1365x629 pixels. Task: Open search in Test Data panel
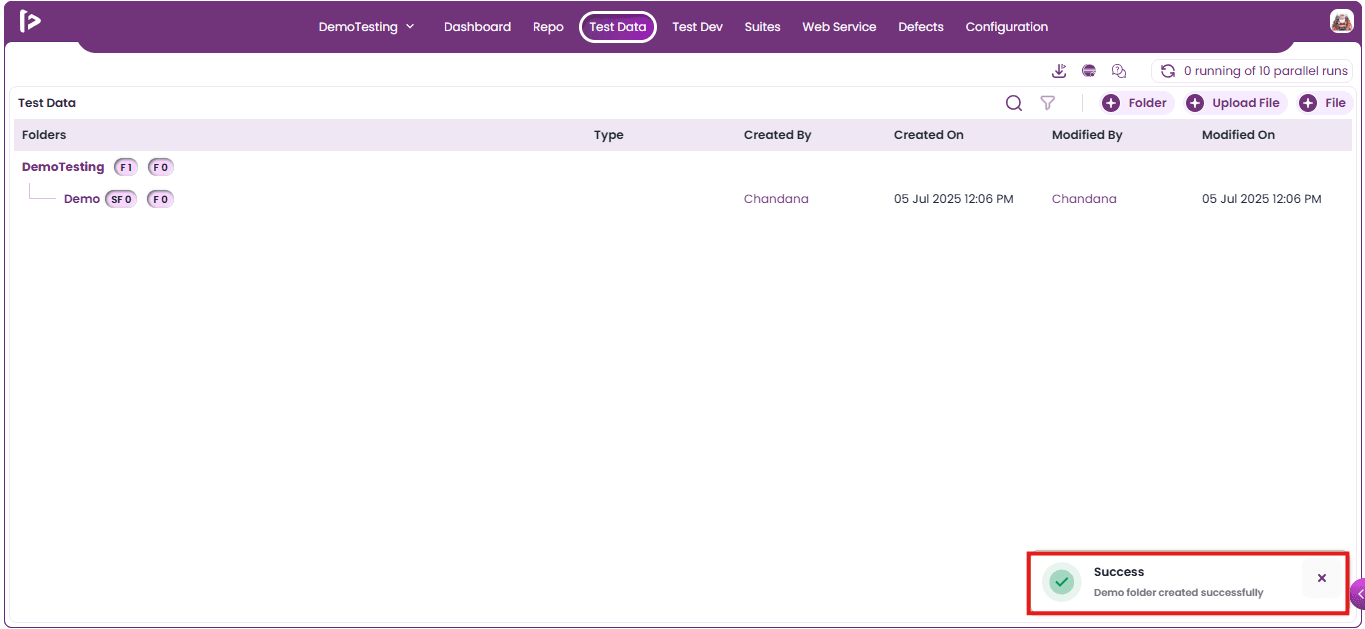pyautogui.click(x=1014, y=103)
